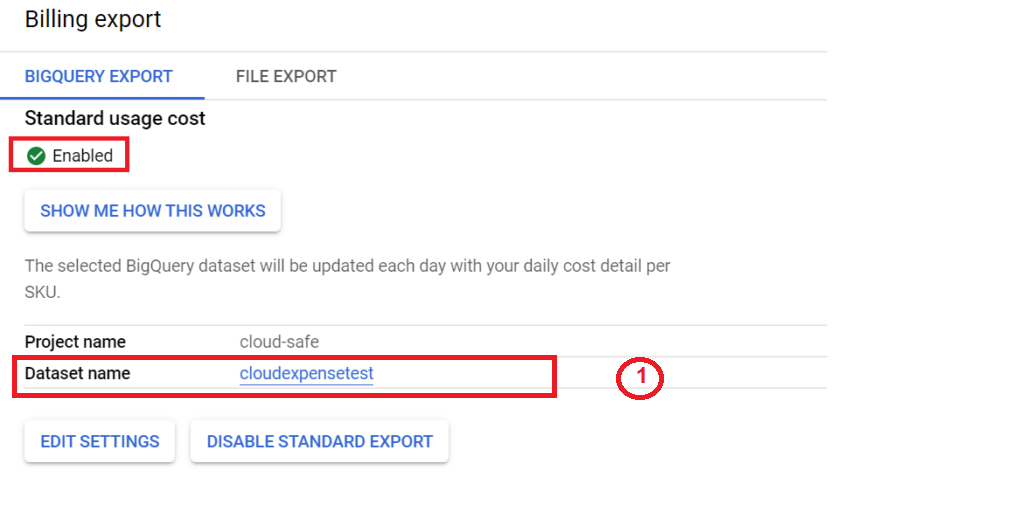Click the Standard usage cost heading
This screenshot has height=519, width=1024.
pyautogui.click(x=115, y=118)
